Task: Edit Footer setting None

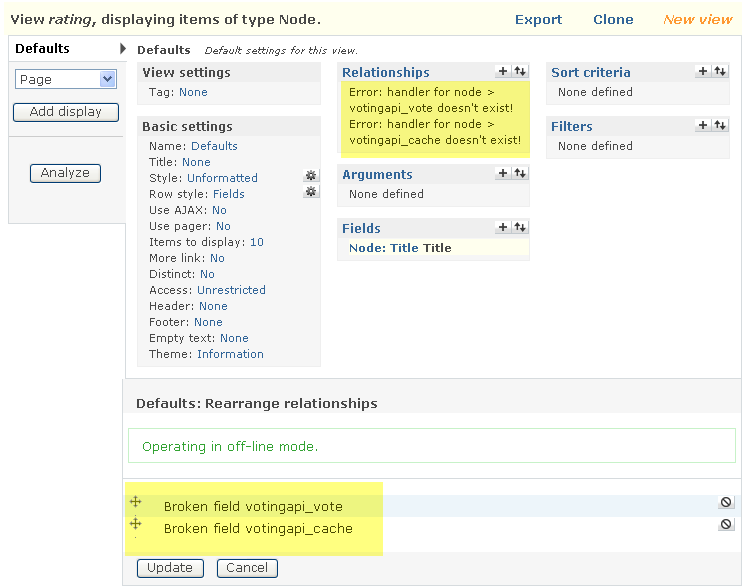Action: [x=208, y=323]
